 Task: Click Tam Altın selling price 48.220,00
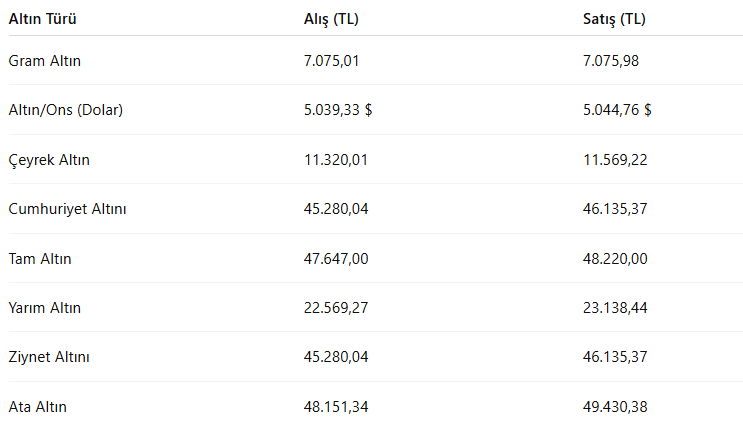coord(615,259)
